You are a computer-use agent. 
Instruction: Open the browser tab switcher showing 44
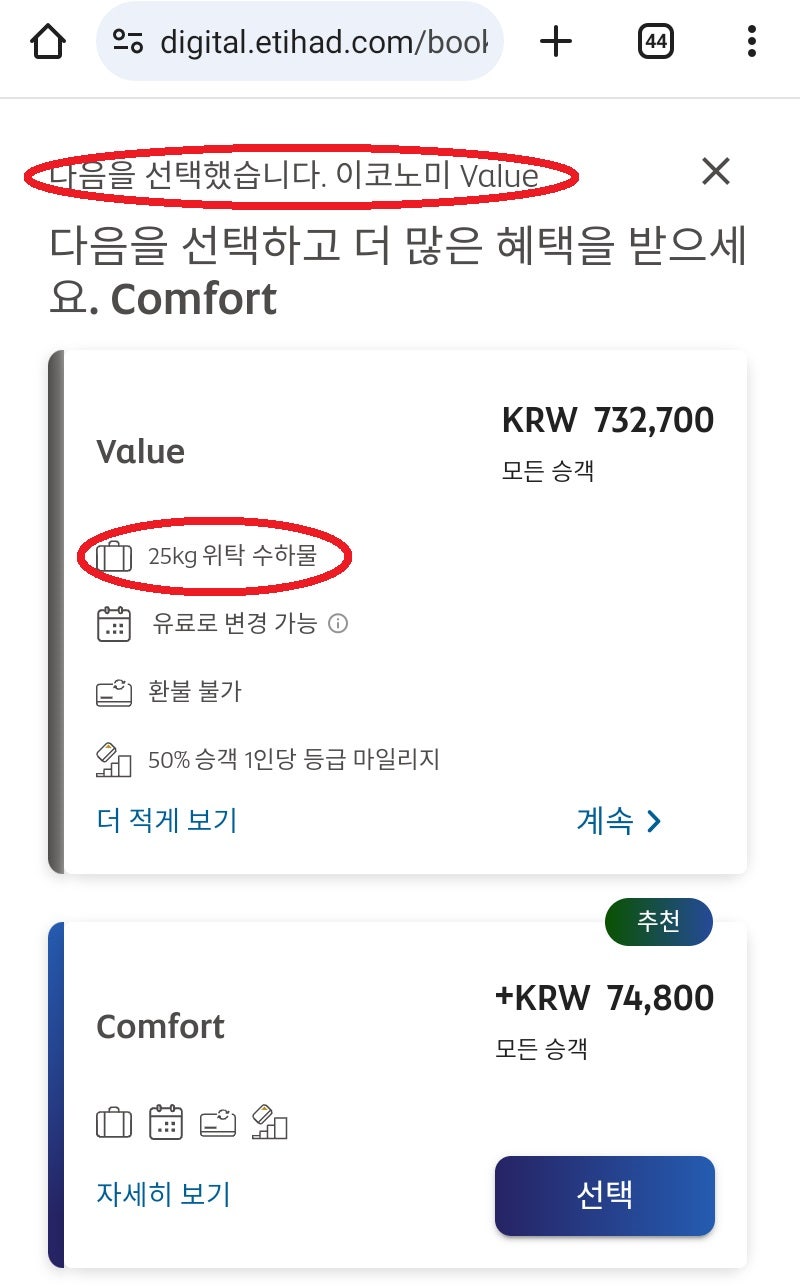pos(656,42)
